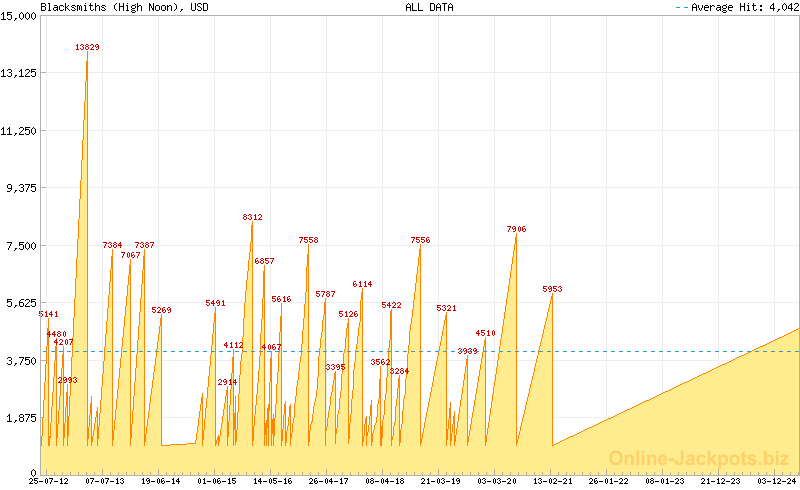Click the 14-05-16 date axis label
The height and width of the screenshot is (490, 800).
tap(273, 481)
